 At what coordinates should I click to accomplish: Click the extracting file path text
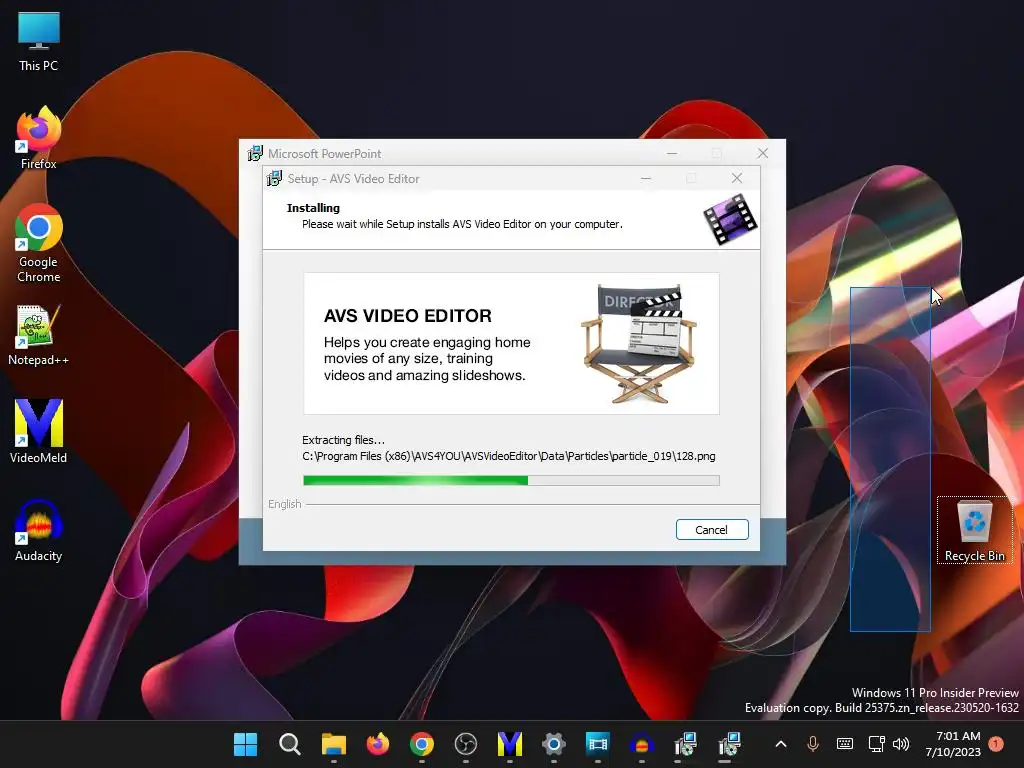(x=509, y=456)
